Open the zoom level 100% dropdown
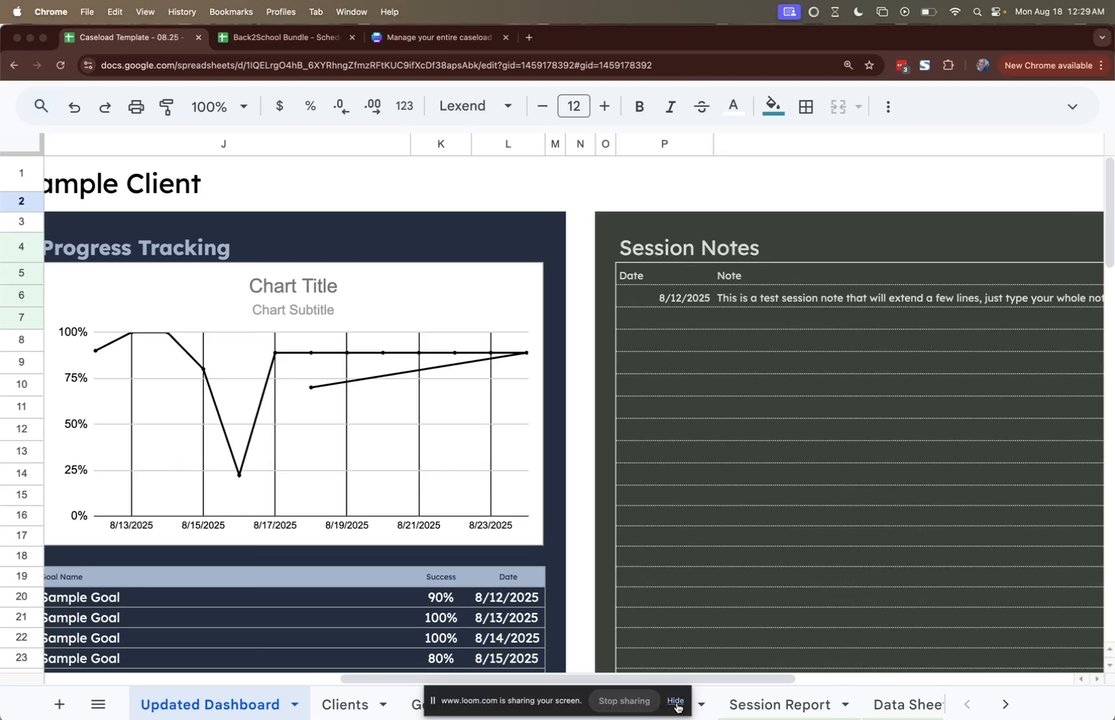1115x720 pixels. [219, 107]
